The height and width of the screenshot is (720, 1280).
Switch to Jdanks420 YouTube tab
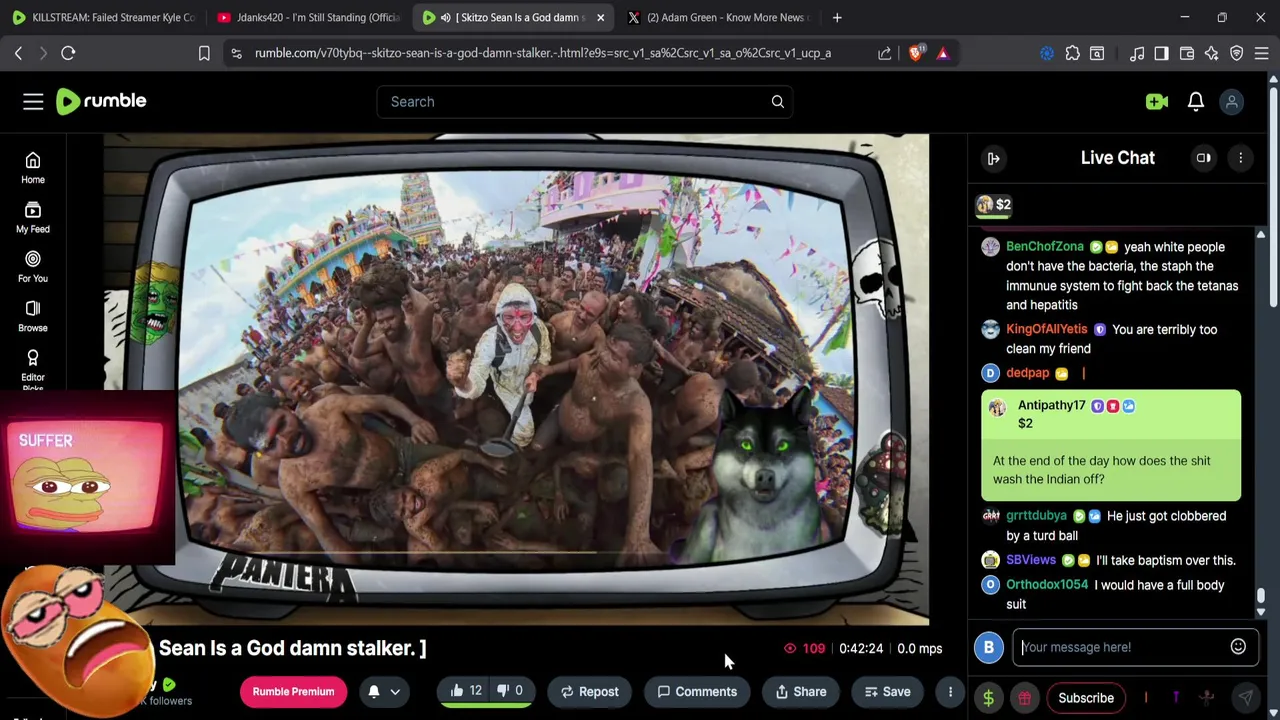point(308,17)
